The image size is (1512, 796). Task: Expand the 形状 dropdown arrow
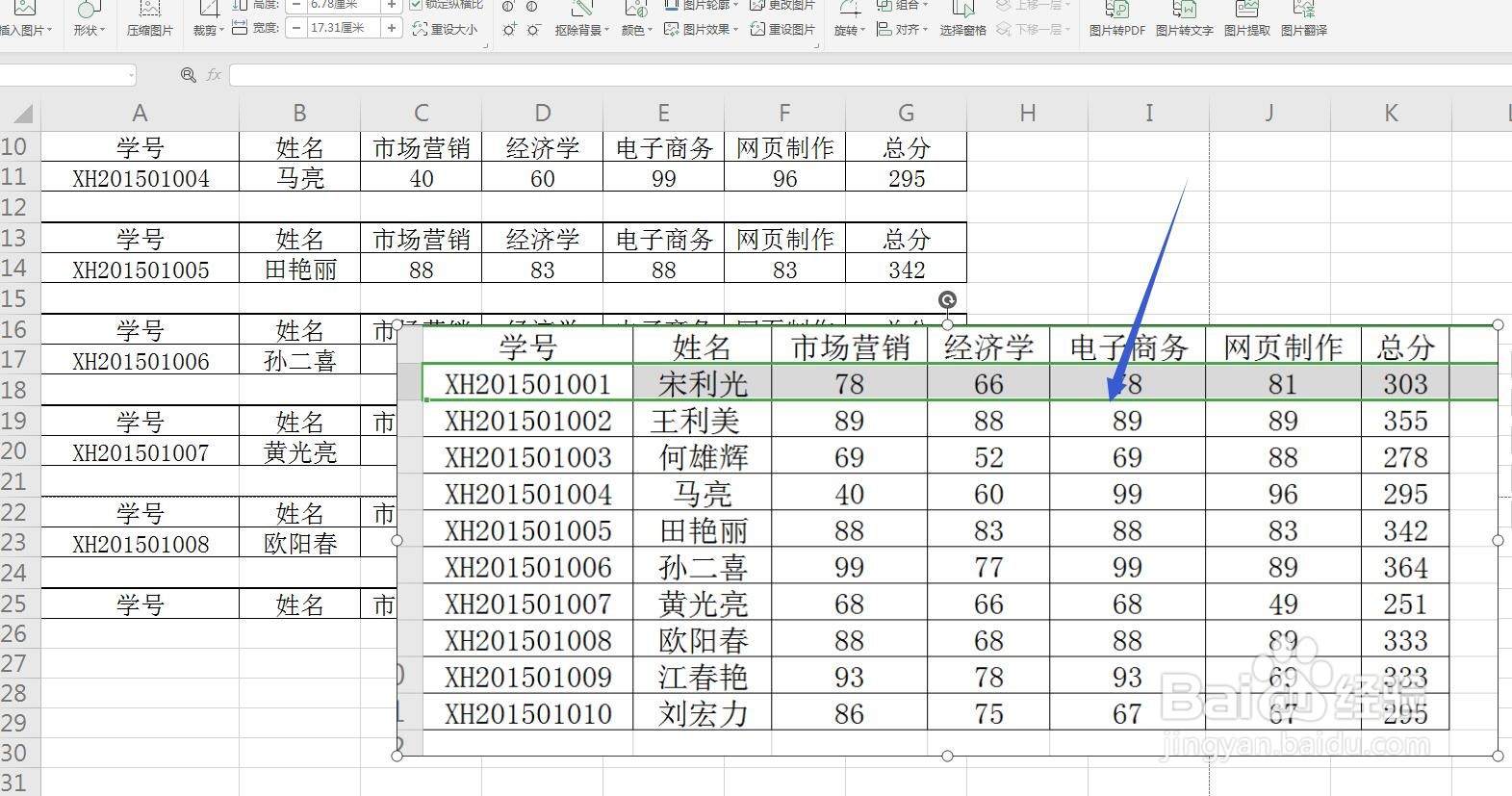coord(104,30)
